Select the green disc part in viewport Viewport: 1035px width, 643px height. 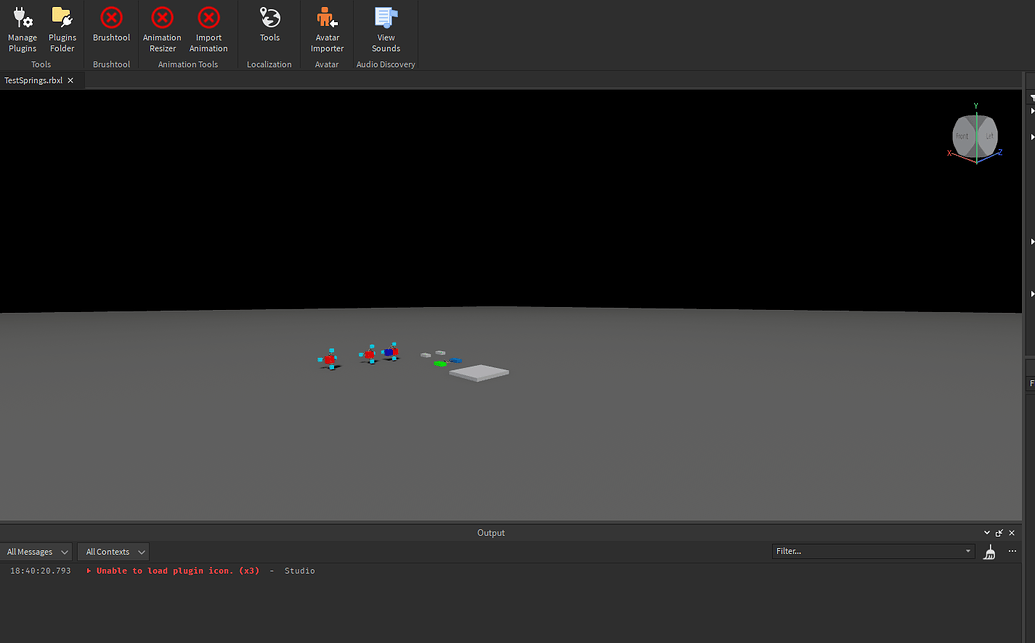[x=440, y=364]
